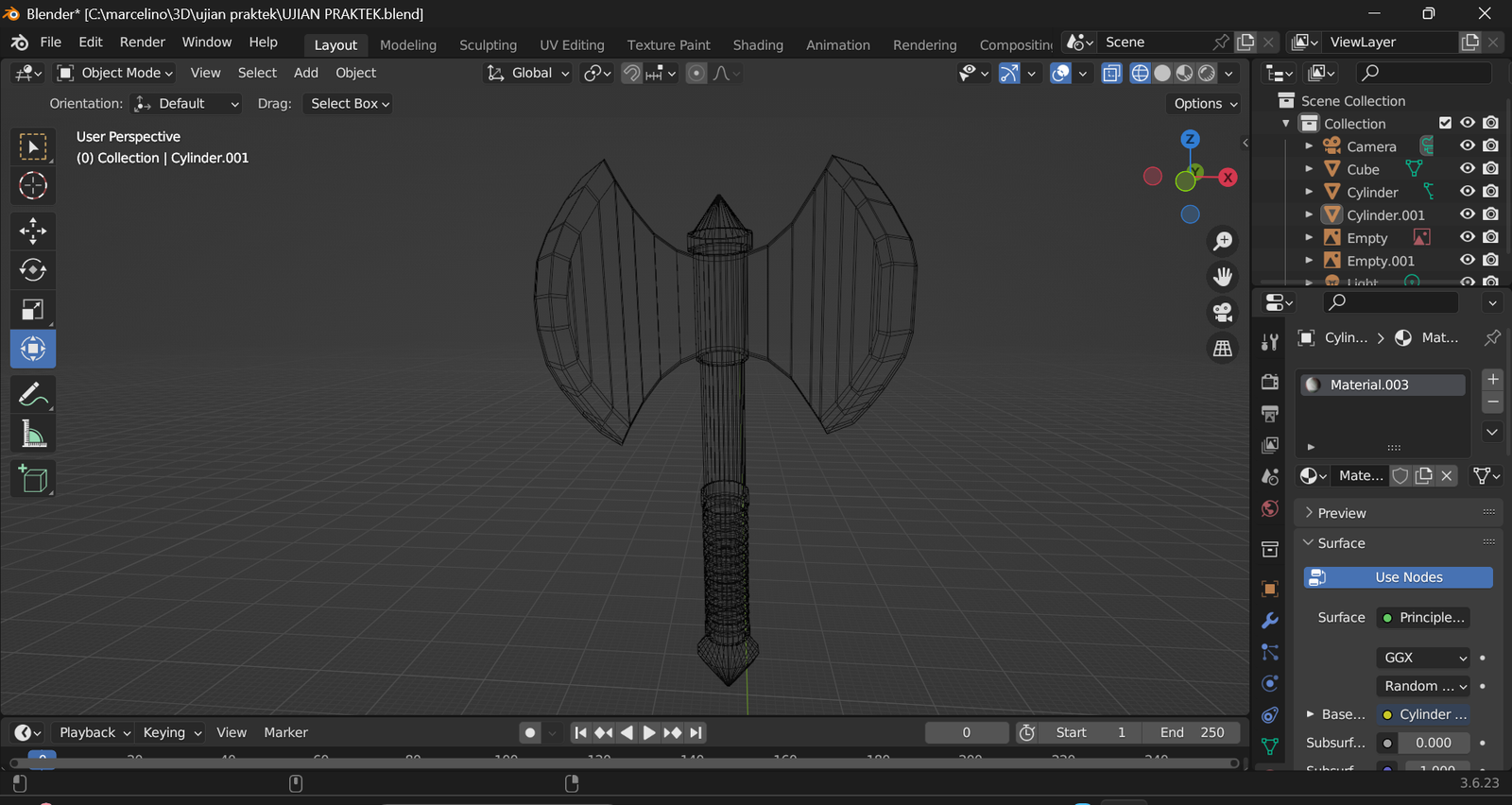Switch to the Modeling workspace tab
Viewport: 1512px width, 805px height.
[408, 44]
